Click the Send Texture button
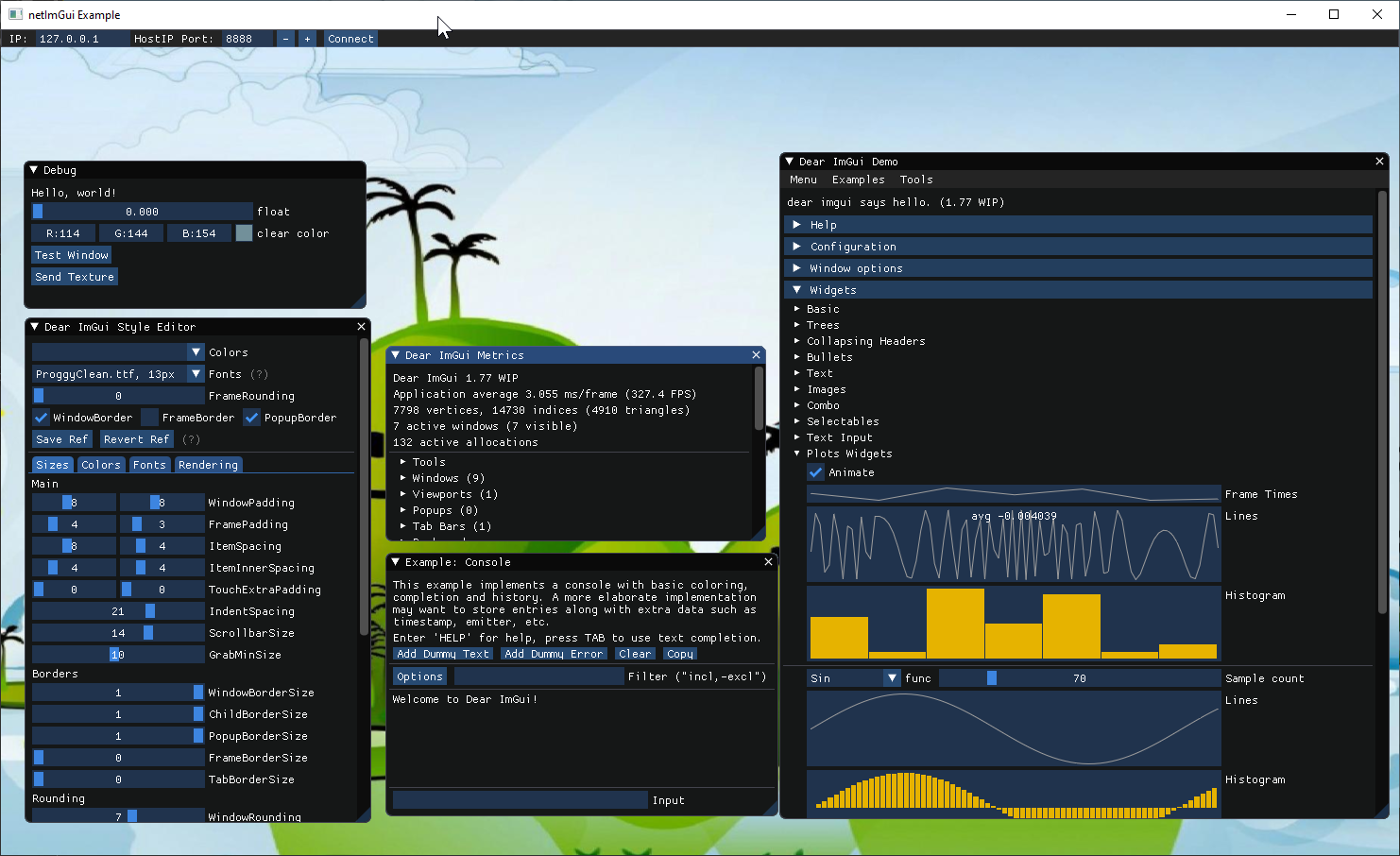This screenshot has height=856, width=1400. point(75,277)
